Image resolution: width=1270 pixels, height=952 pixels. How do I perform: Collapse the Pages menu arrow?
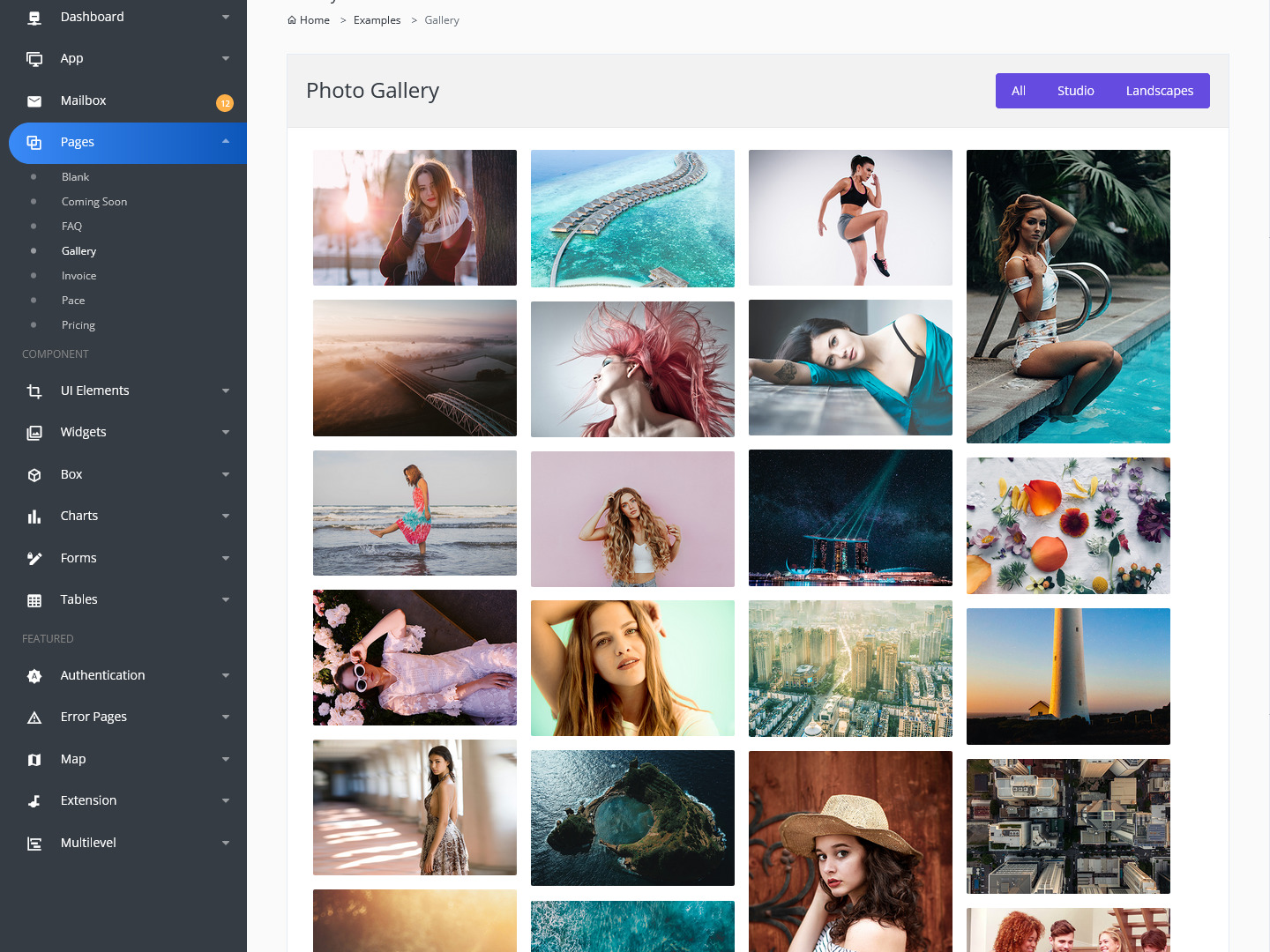(x=226, y=141)
